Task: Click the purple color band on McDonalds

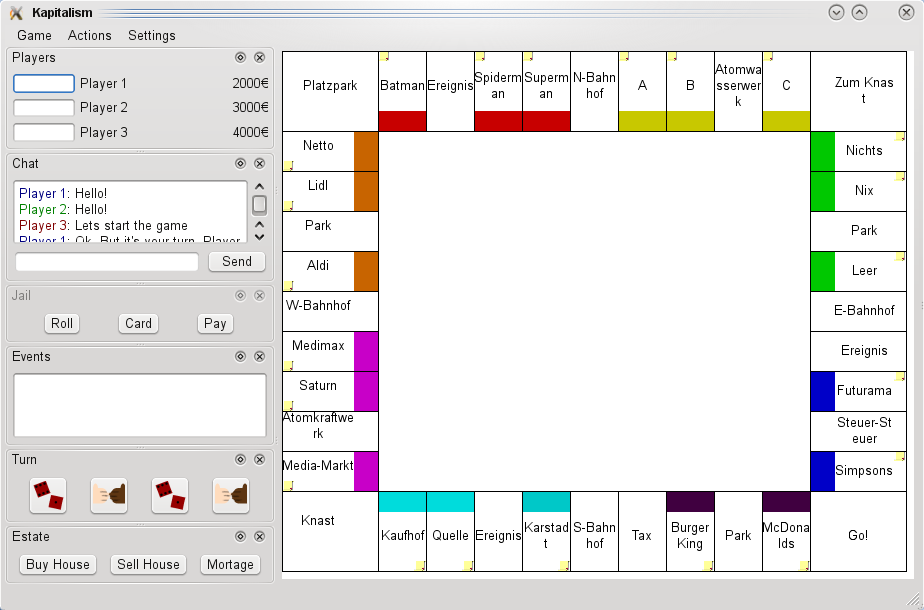Action: (786, 502)
